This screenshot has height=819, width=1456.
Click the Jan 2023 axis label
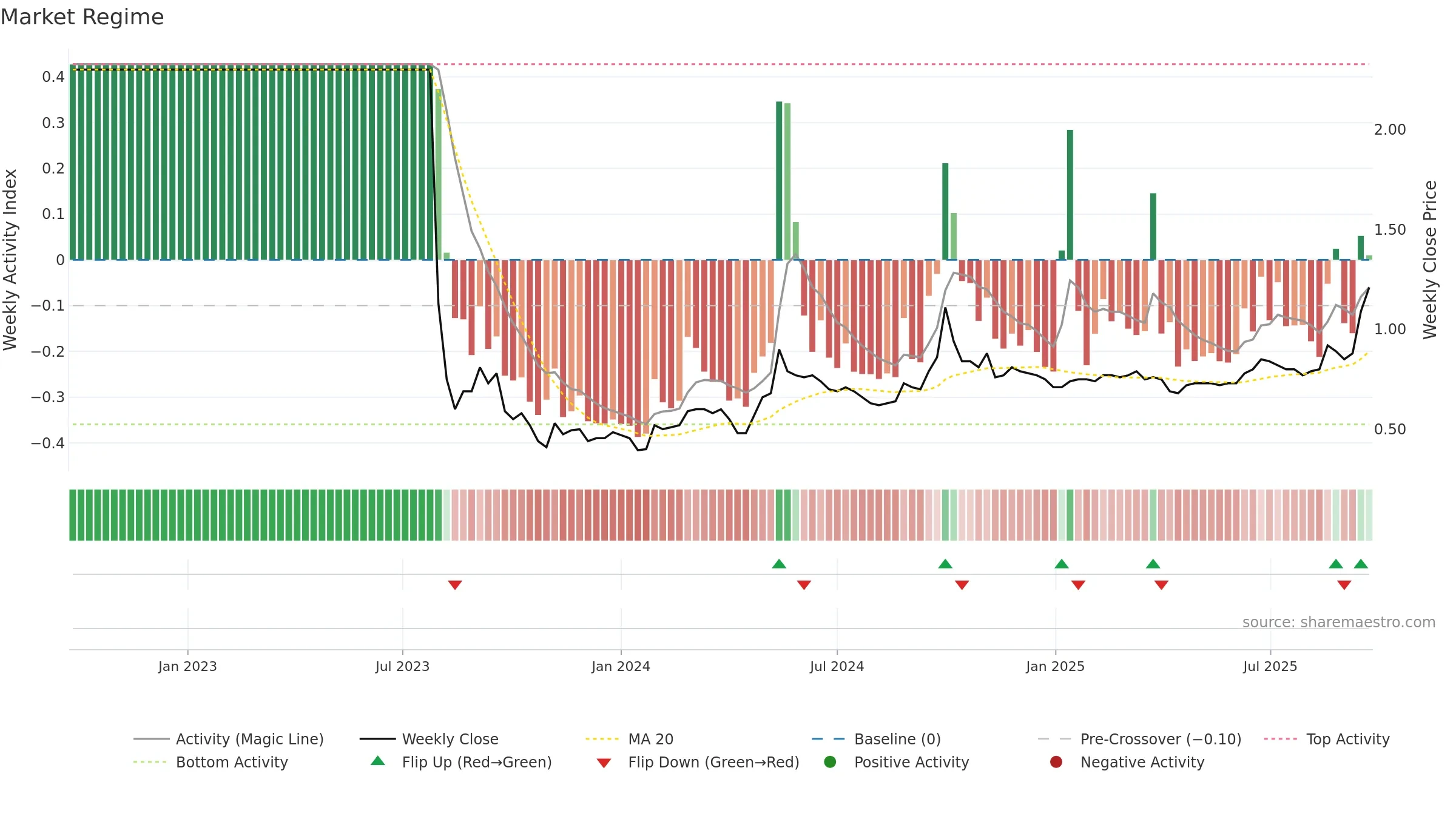tap(187, 666)
